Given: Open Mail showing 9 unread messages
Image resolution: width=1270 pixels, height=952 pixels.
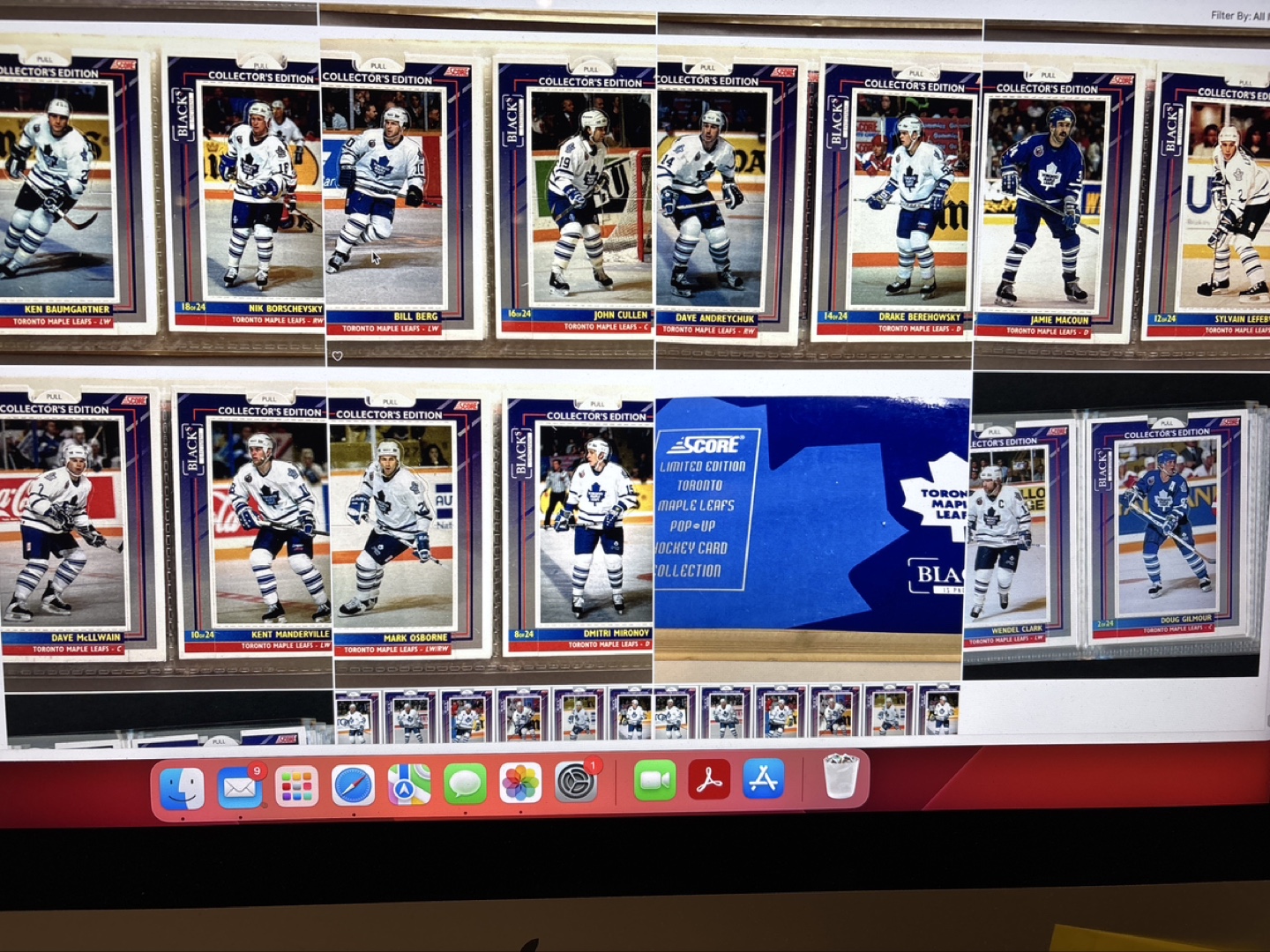Looking at the screenshot, I should click(x=239, y=786).
